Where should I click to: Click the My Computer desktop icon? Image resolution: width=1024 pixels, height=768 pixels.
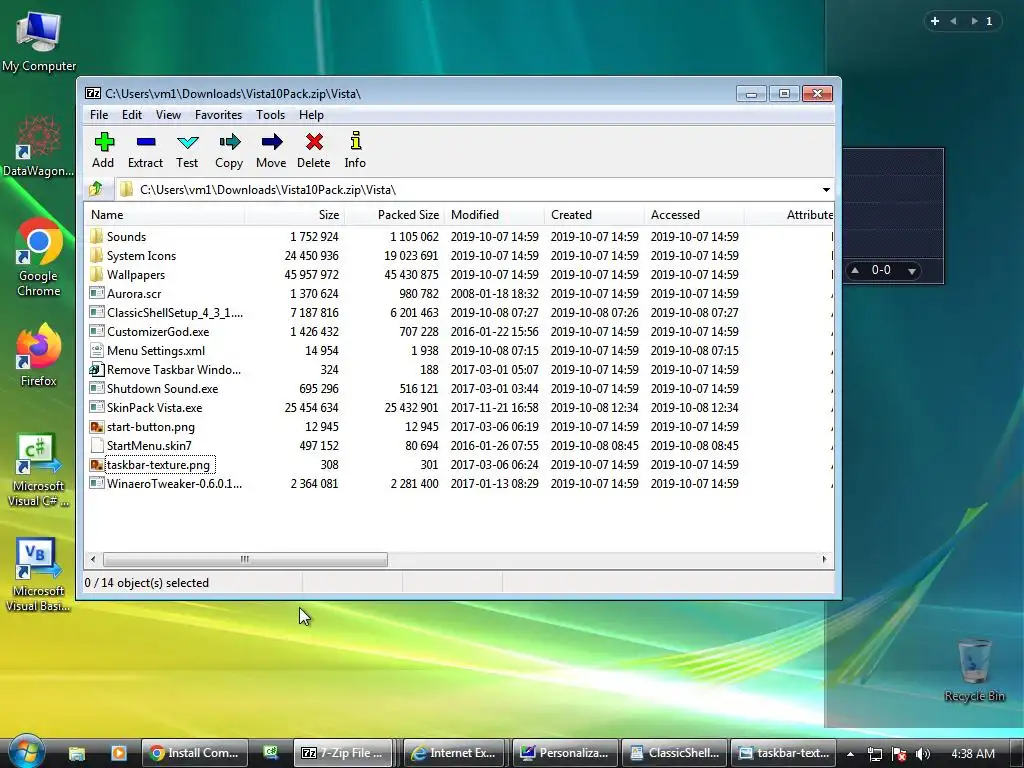(39, 40)
